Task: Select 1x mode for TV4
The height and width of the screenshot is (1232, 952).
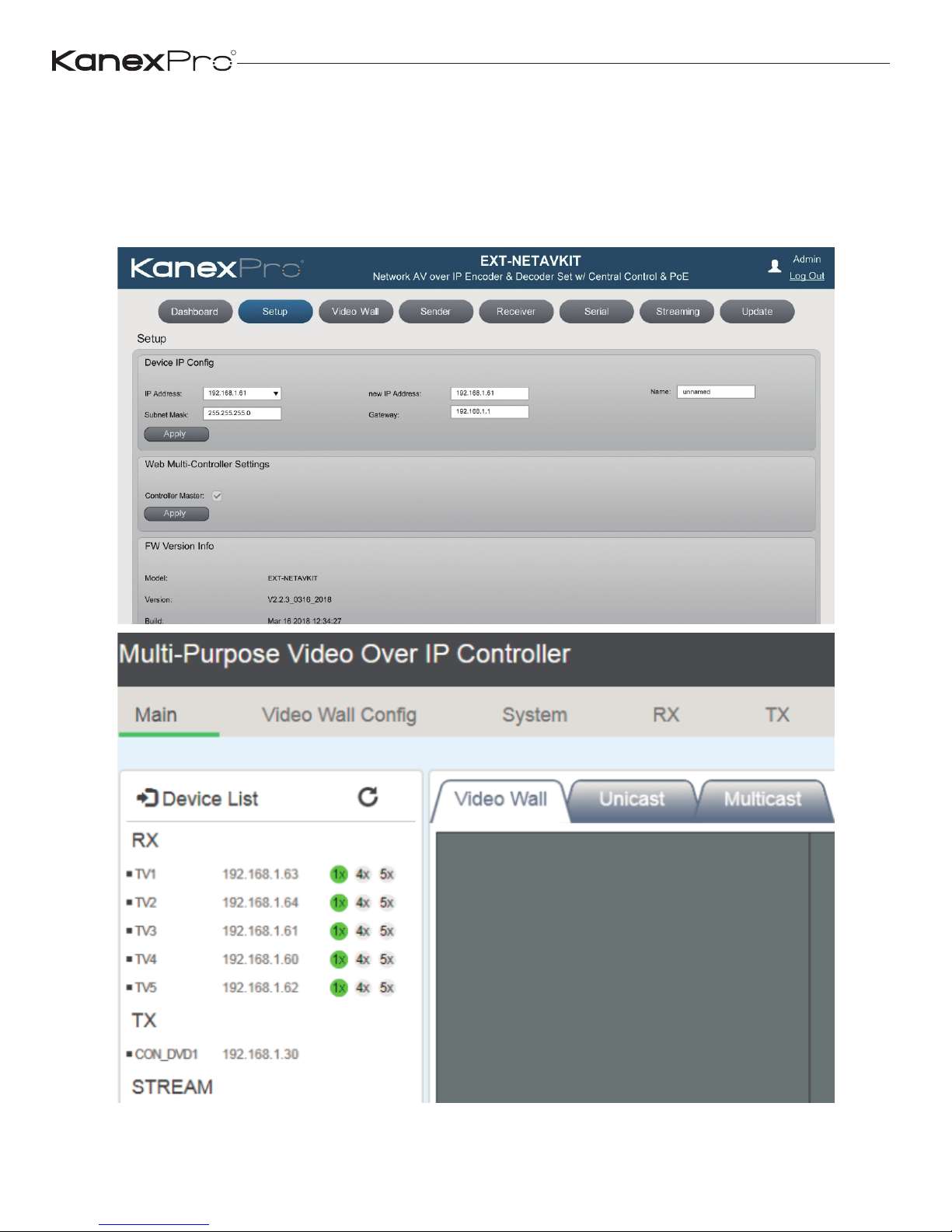Action: tap(339, 959)
